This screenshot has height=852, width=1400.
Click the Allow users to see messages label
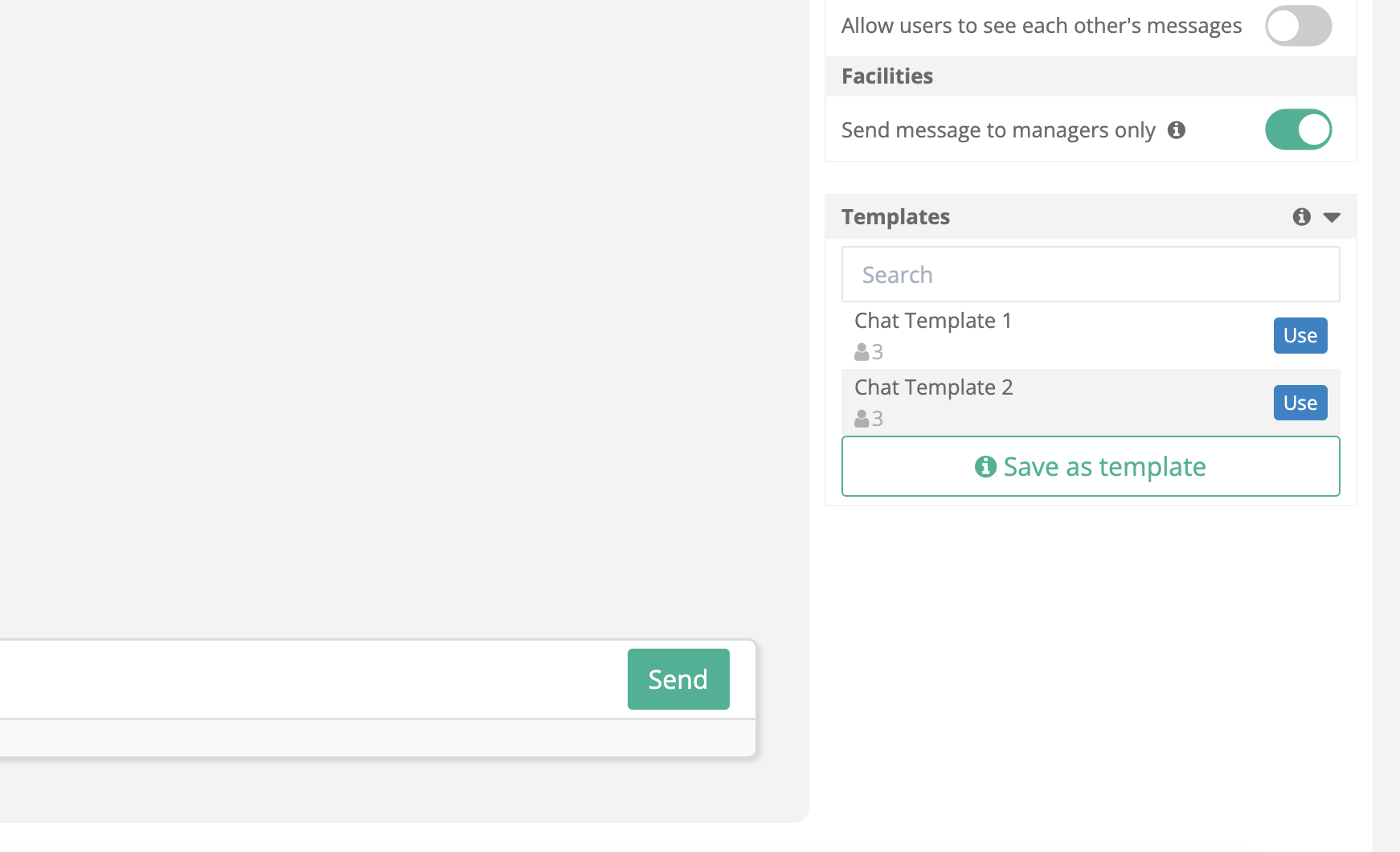click(1041, 26)
